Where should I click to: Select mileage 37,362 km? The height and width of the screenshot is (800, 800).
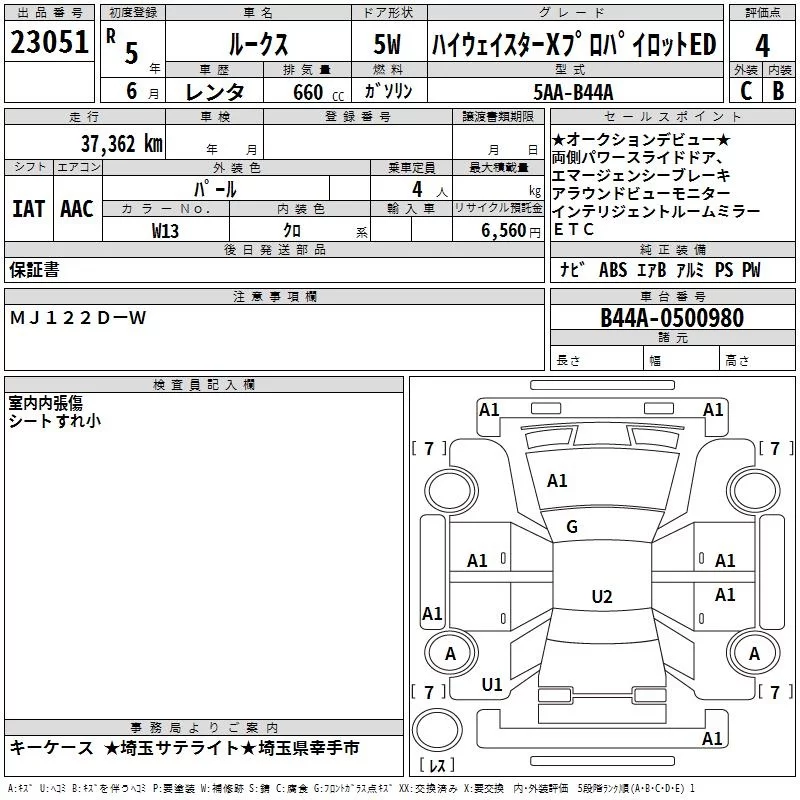121,144
